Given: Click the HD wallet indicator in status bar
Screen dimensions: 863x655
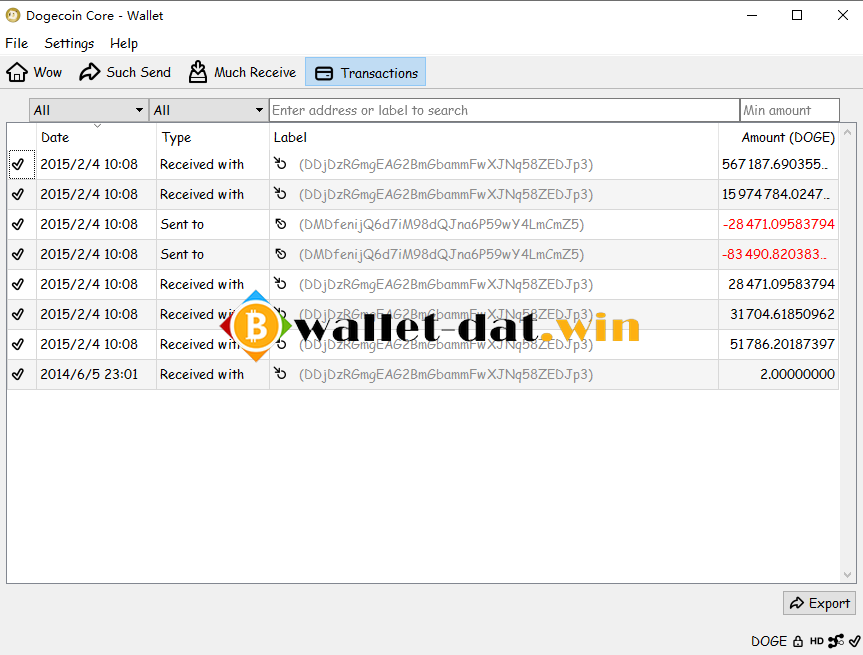Looking at the screenshot, I should [x=817, y=641].
